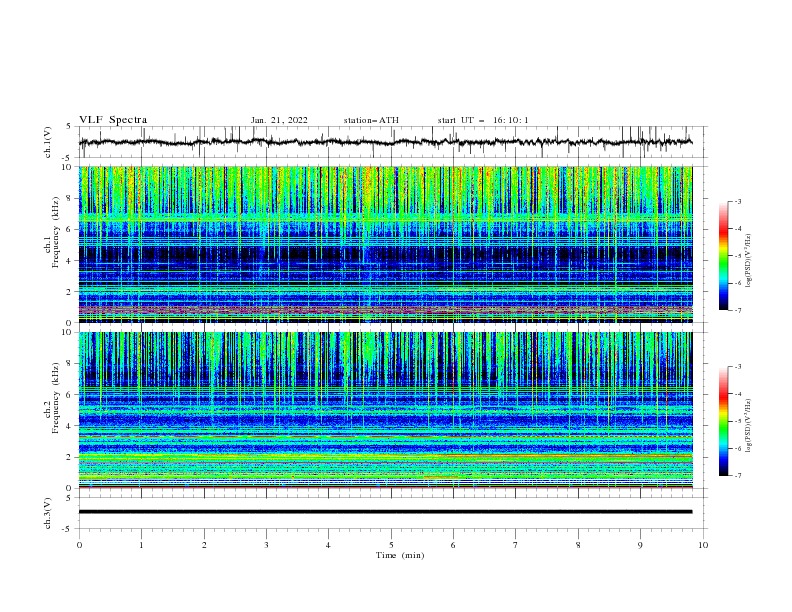Click the "4" tick on ch.2 frequency axis

pyautogui.click(x=71, y=426)
